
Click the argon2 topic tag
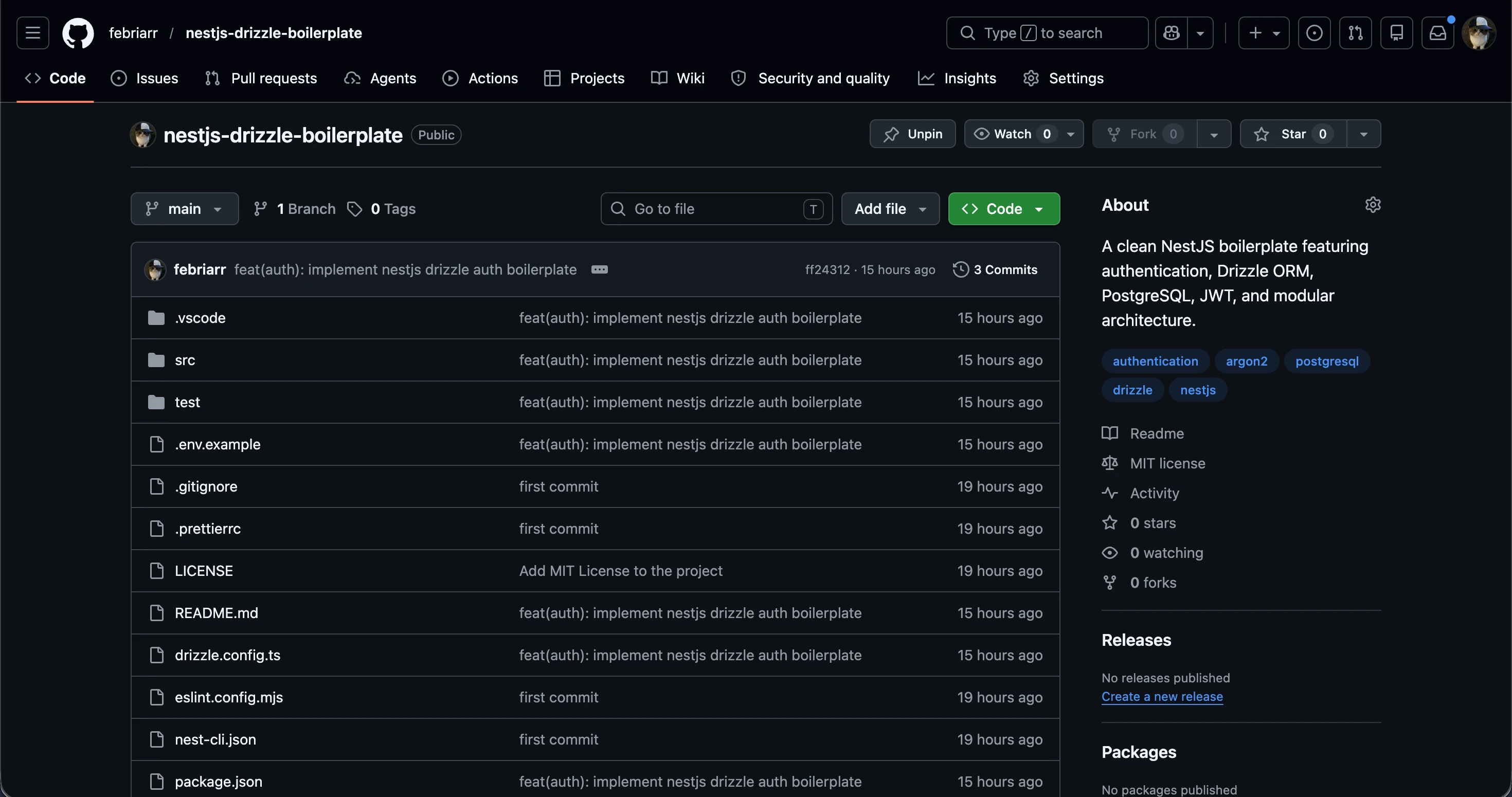(1247, 361)
